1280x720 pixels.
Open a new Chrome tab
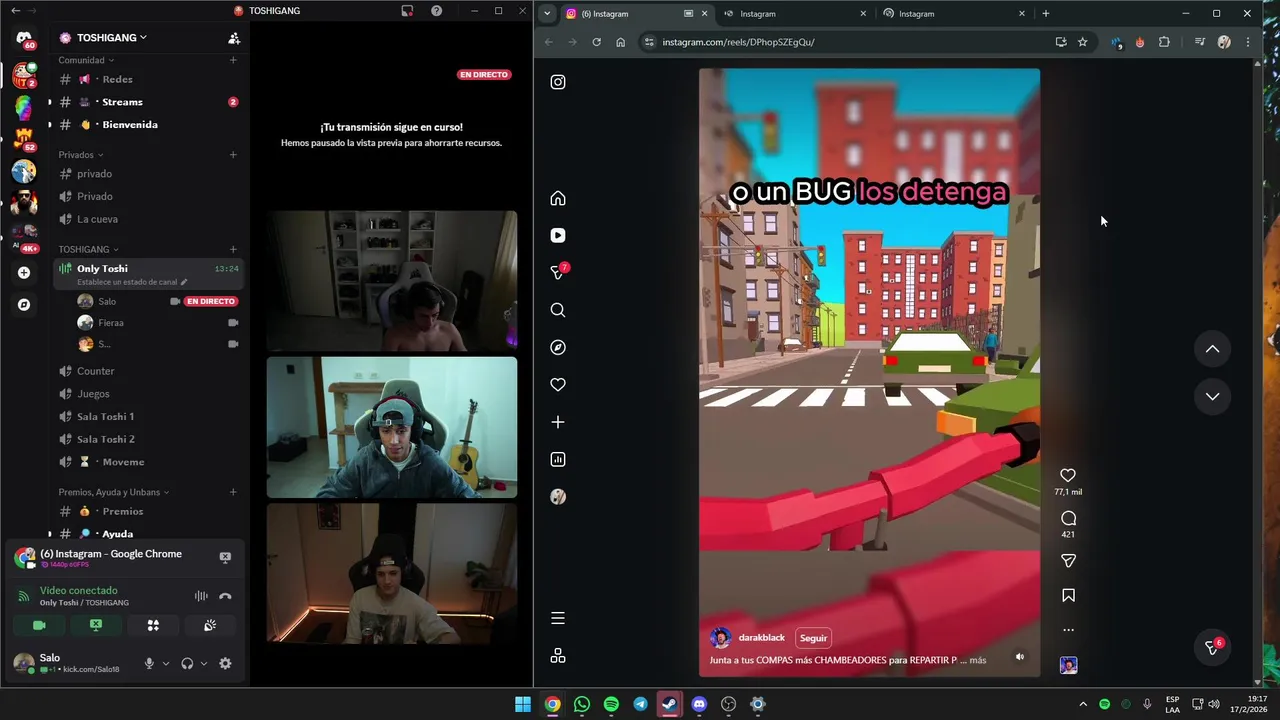point(1045,14)
